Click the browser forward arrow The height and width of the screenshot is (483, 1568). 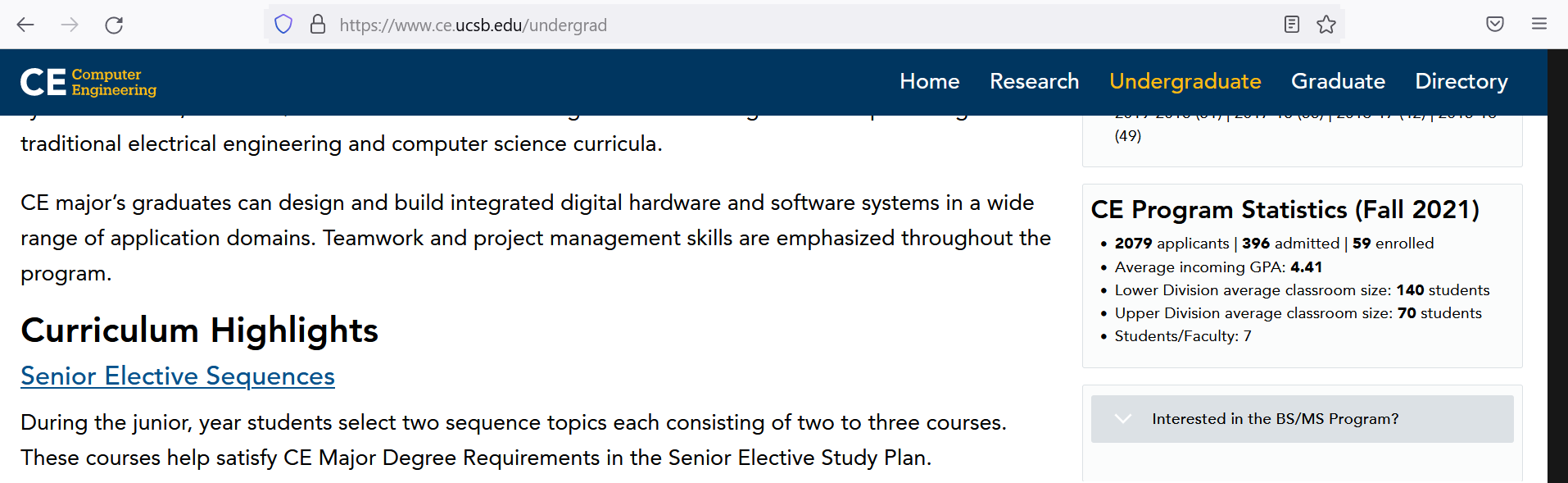tap(70, 25)
